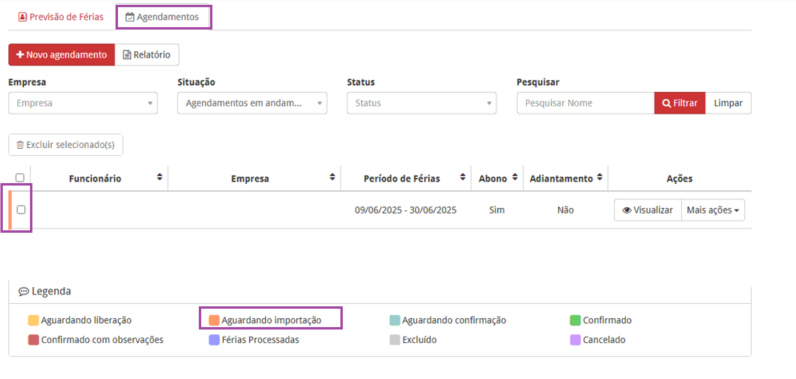Click the Pesquisar Nome input field
The height and width of the screenshot is (379, 796).
coord(586,103)
